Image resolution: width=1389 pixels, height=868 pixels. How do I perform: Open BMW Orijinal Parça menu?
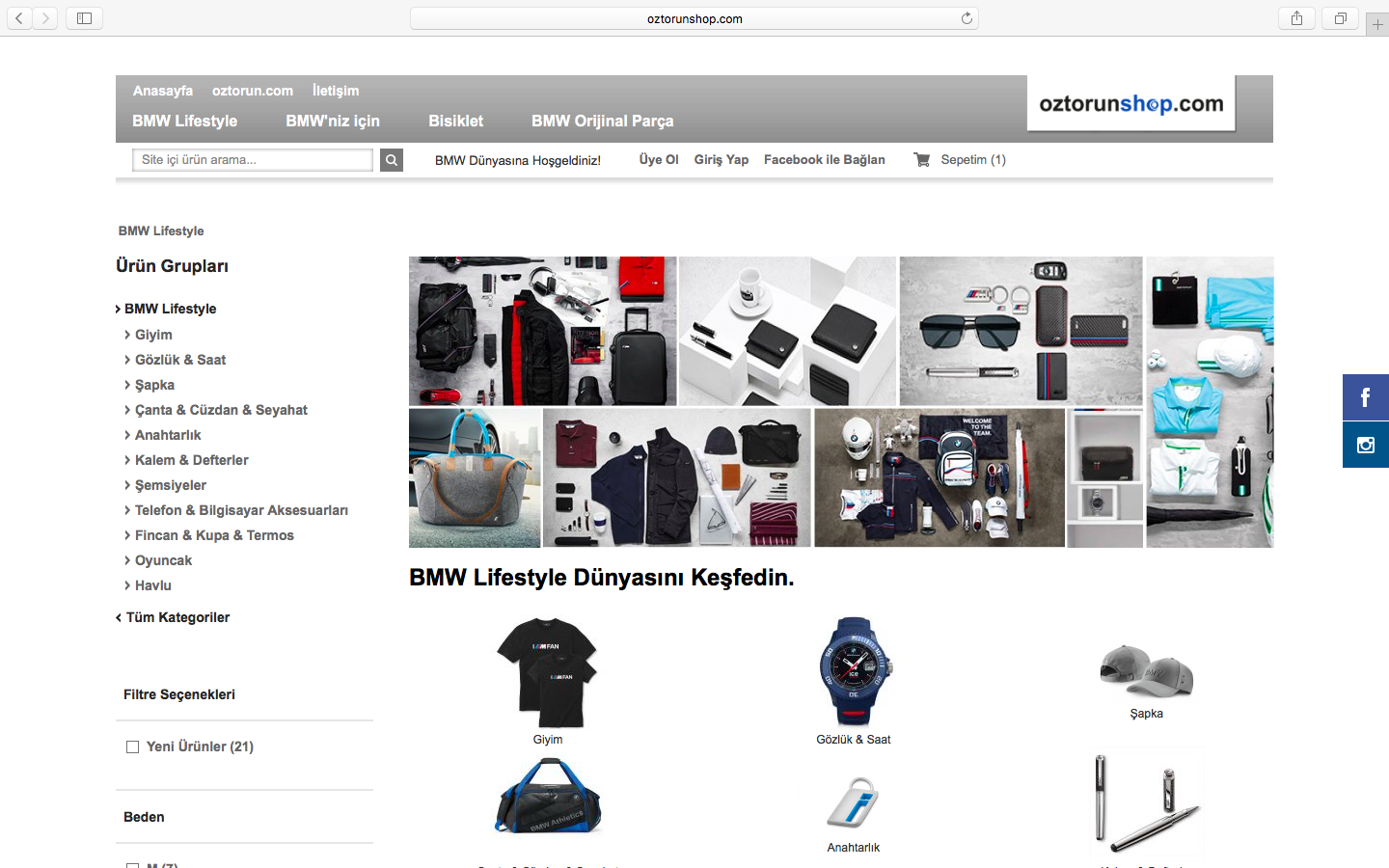pyautogui.click(x=603, y=121)
